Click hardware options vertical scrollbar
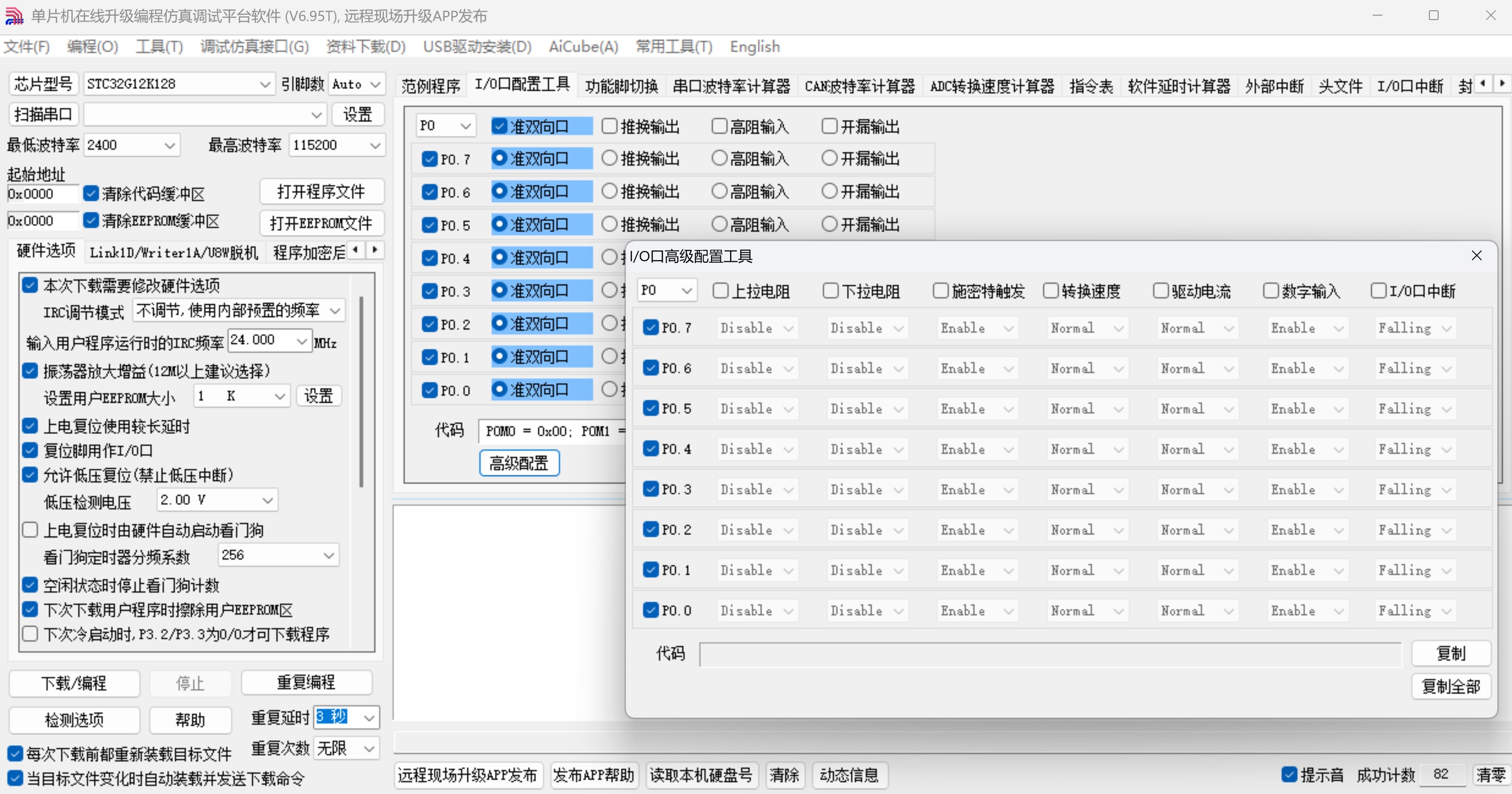 tap(361, 391)
